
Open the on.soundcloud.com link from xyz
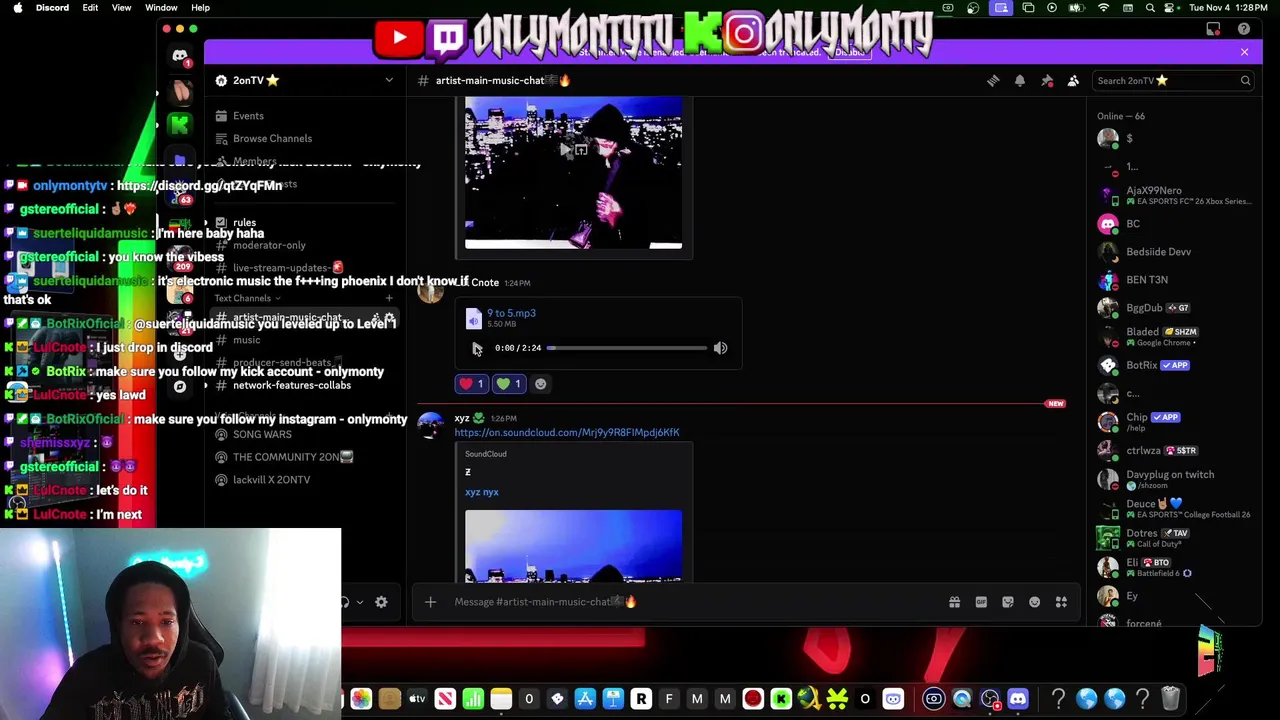coord(567,432)
